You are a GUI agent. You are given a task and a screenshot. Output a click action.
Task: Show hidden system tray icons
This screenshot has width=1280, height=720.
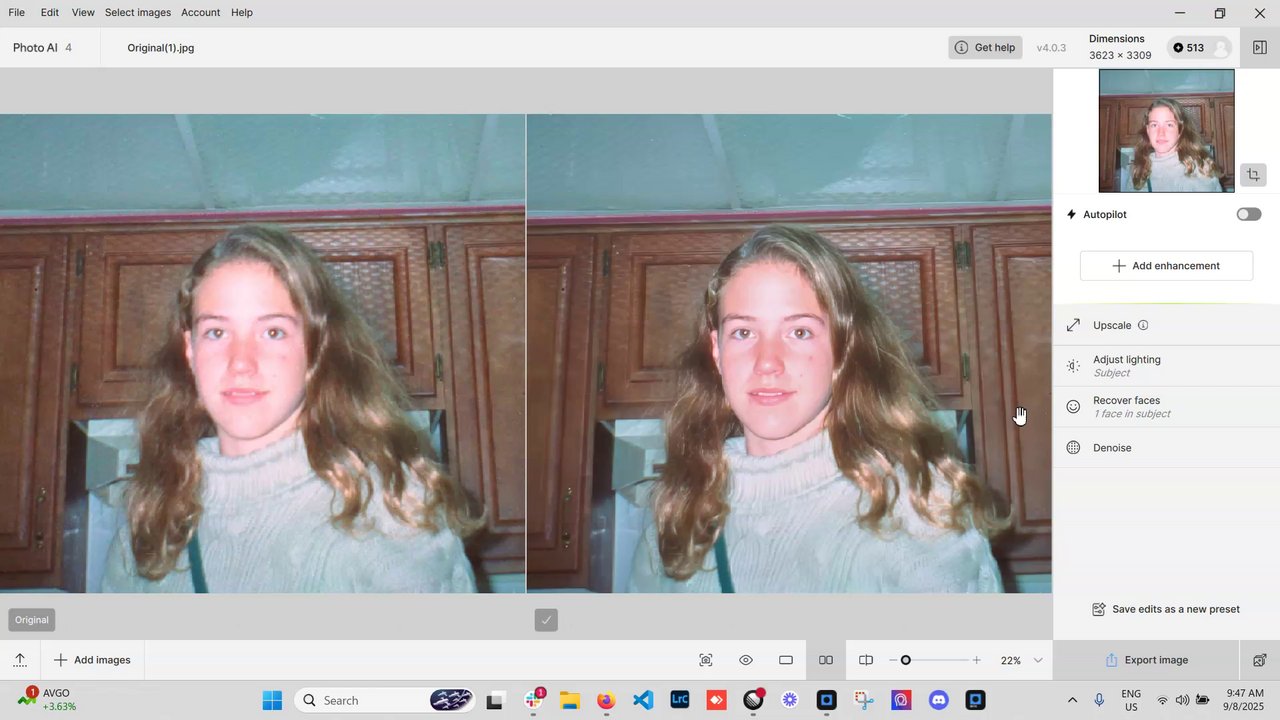1072,700
